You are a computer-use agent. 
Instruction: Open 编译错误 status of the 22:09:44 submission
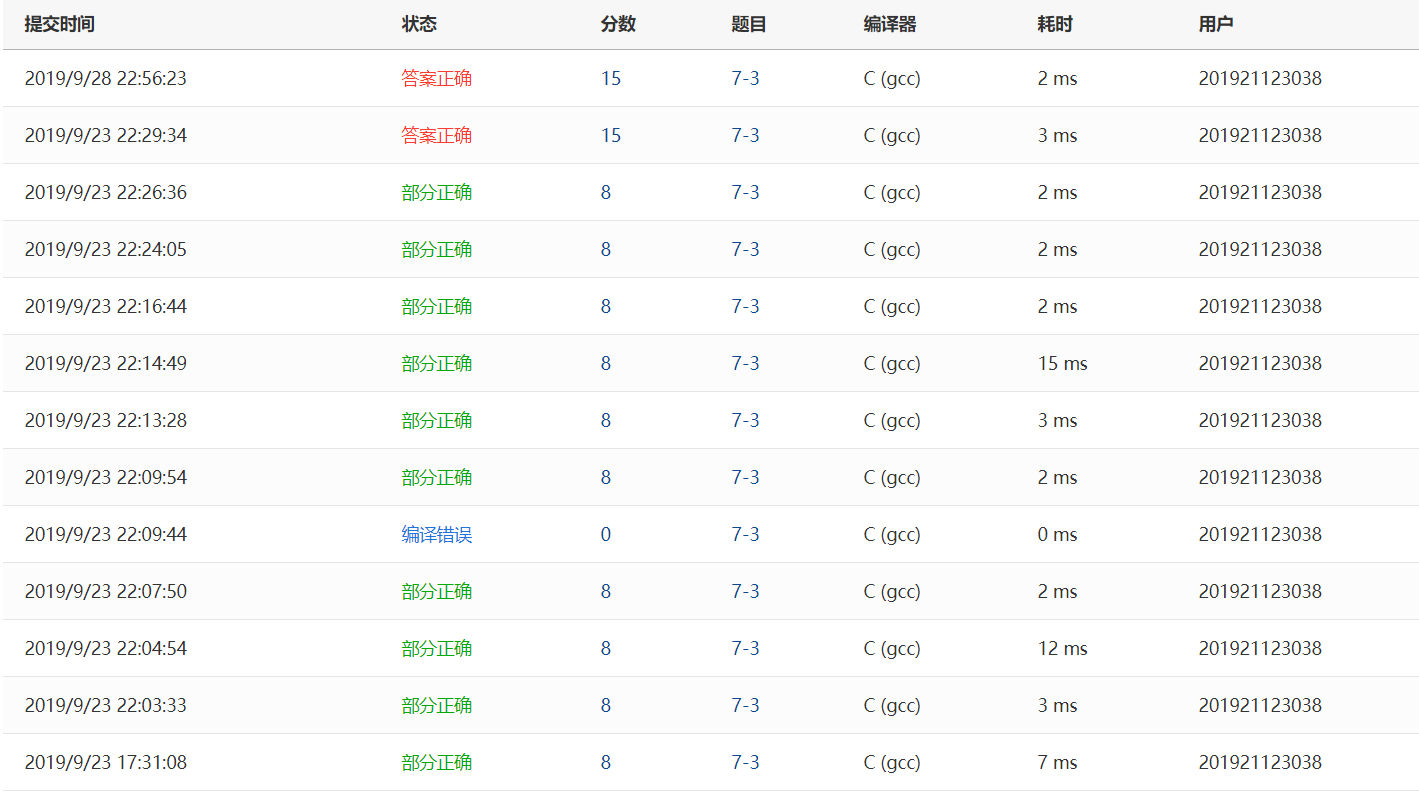[437, 534]
